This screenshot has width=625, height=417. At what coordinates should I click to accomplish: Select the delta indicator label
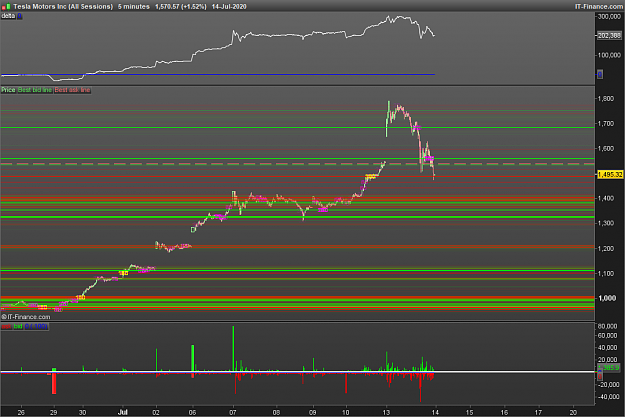8,16
